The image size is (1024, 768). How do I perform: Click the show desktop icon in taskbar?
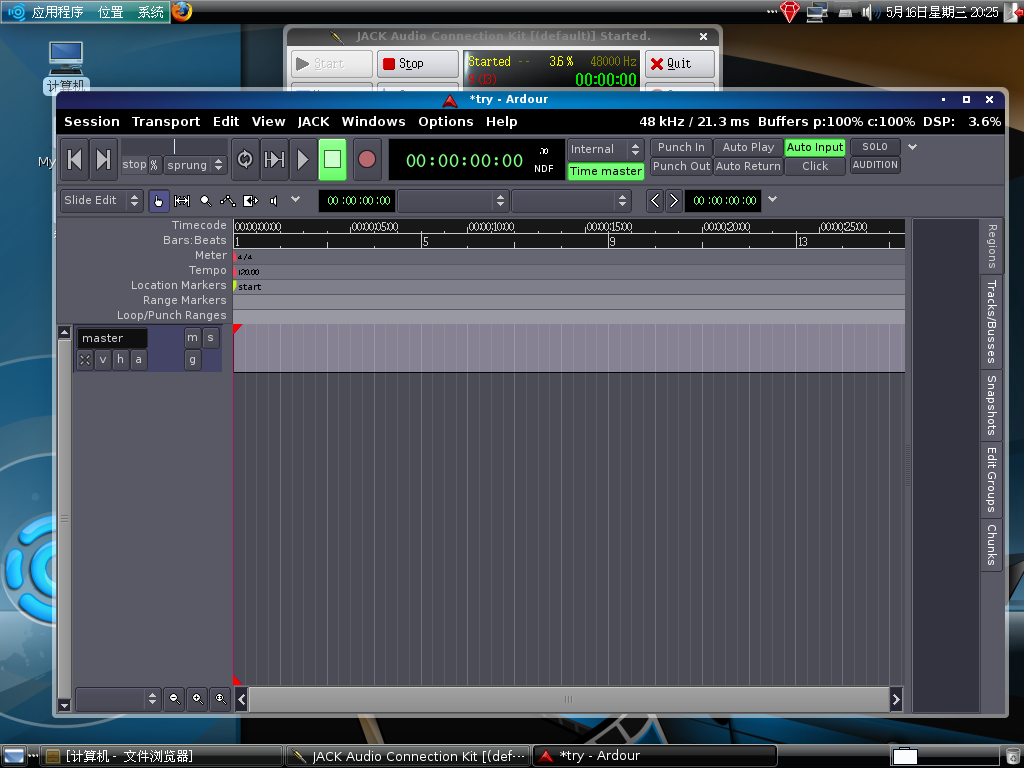[14, 756]
